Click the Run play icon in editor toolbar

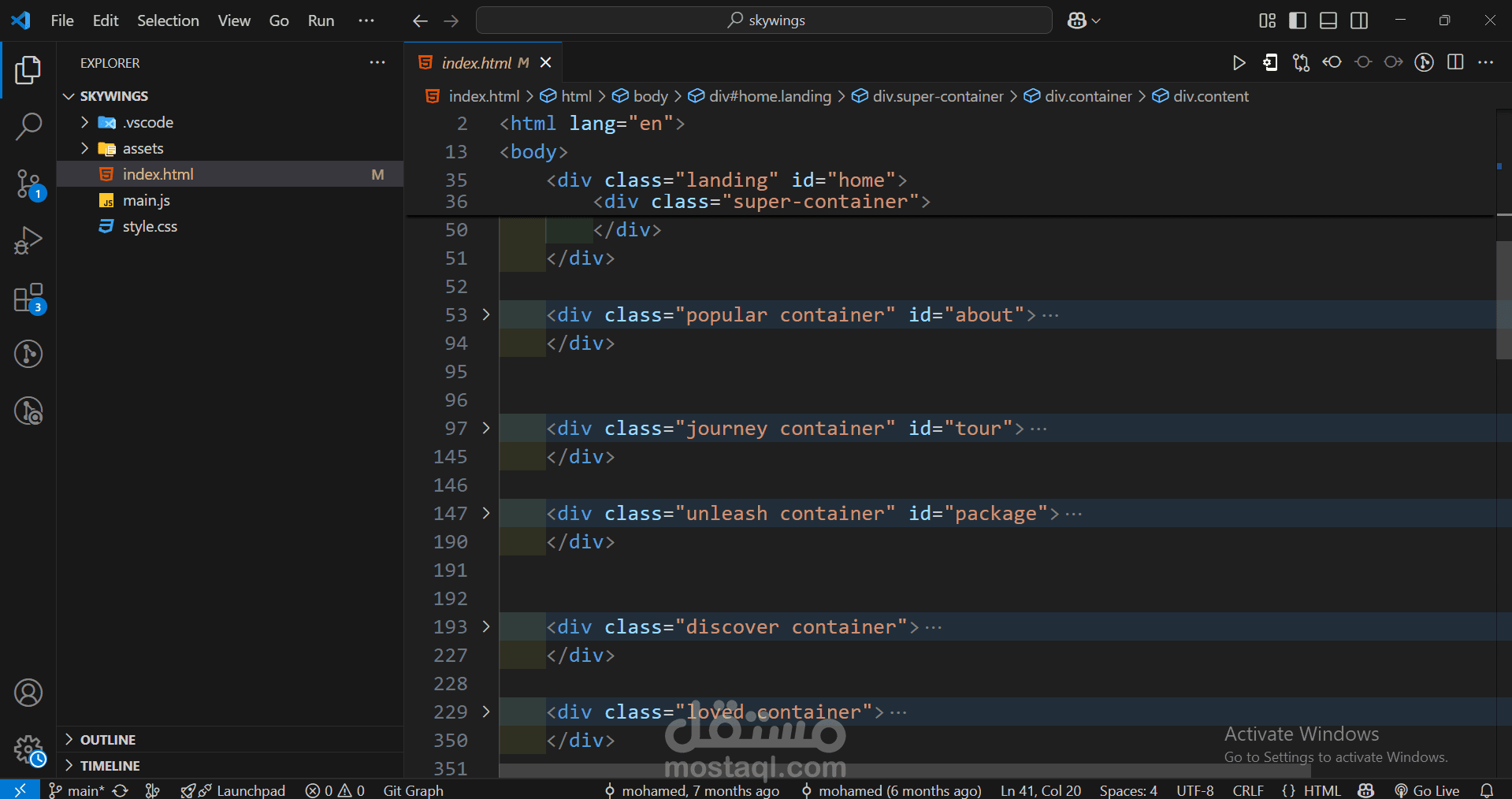click(x=1239, y=63)
